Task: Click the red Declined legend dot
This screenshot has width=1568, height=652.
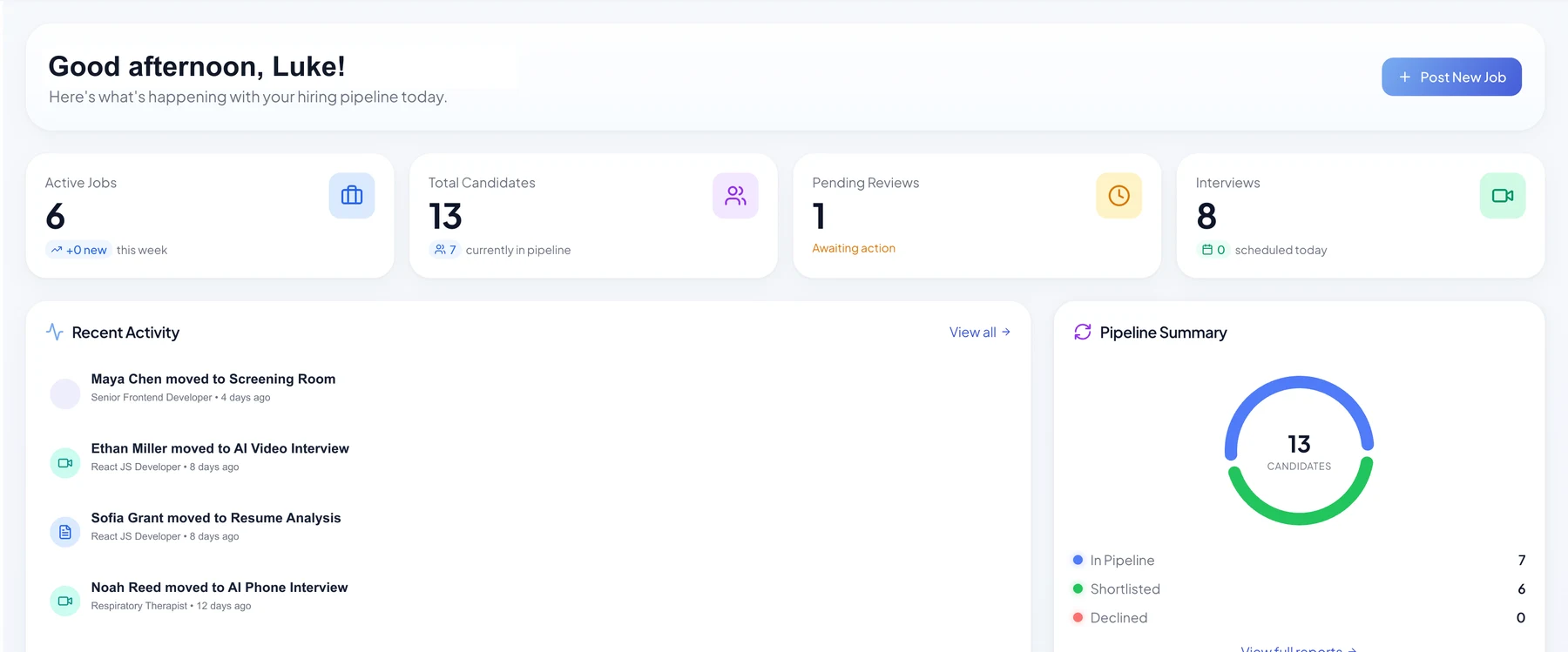Action: click(x=1078, y=617)
